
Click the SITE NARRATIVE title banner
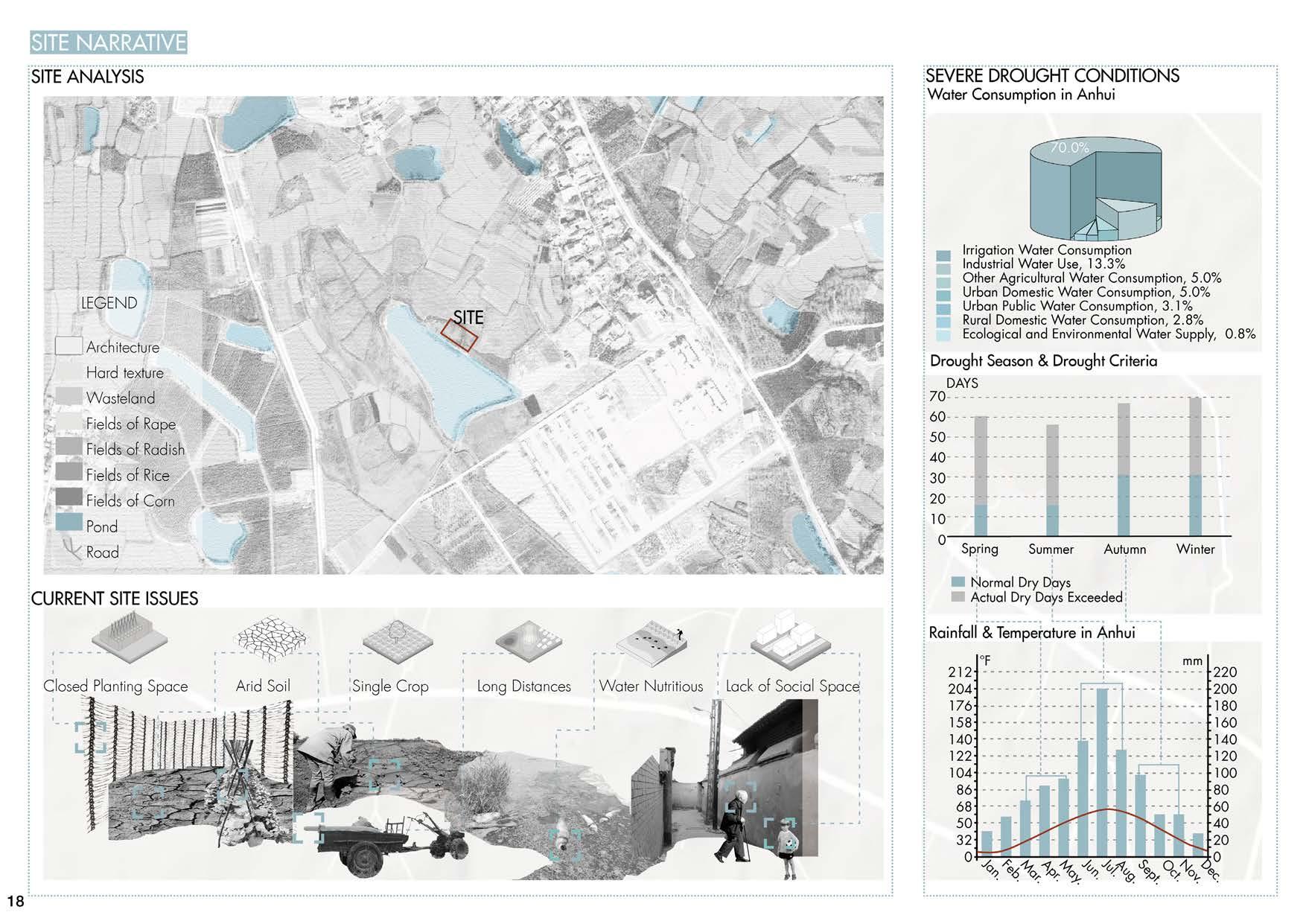109,42
